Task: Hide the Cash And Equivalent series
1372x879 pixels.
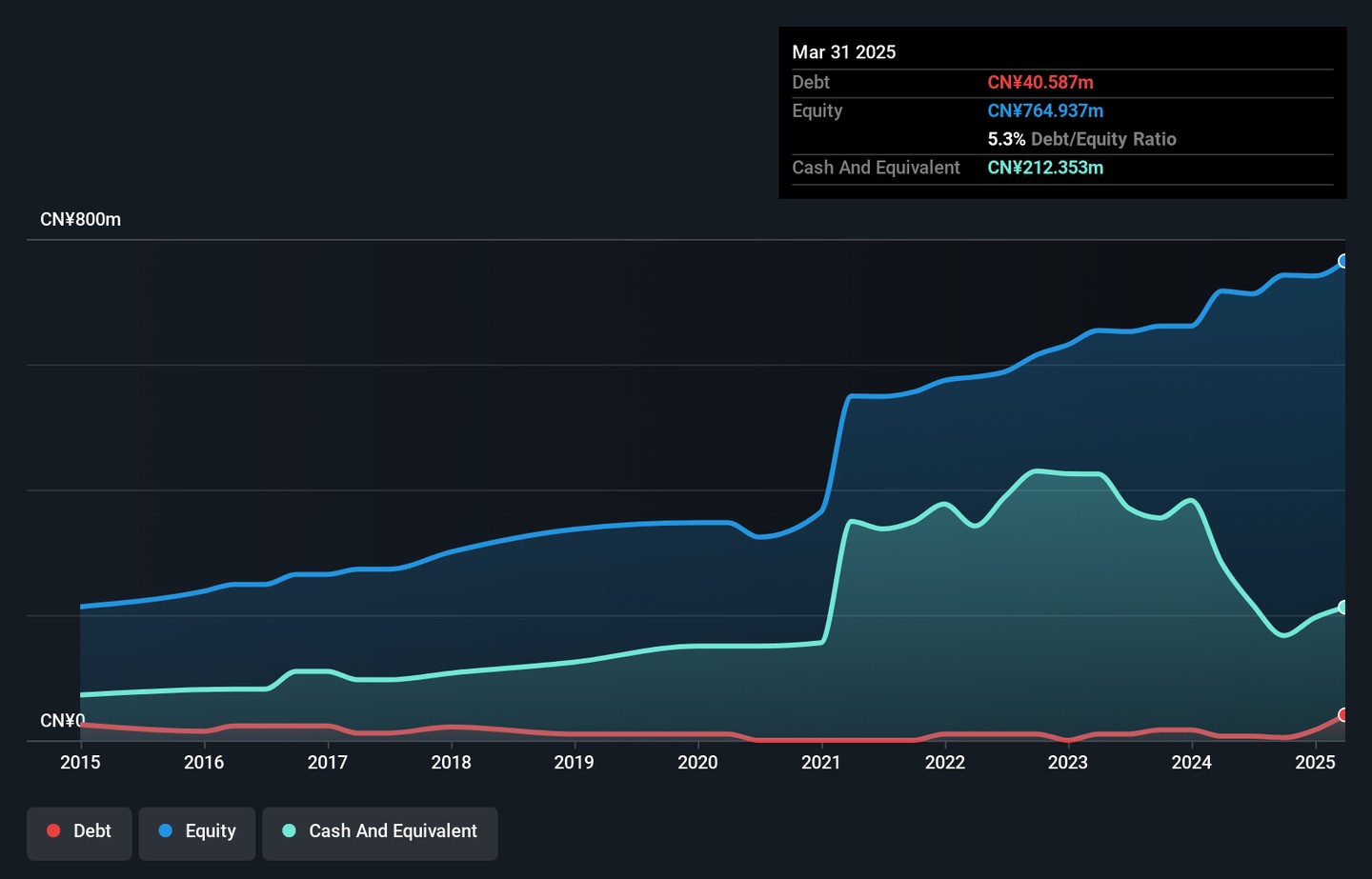Action: [x=379, y=831]
